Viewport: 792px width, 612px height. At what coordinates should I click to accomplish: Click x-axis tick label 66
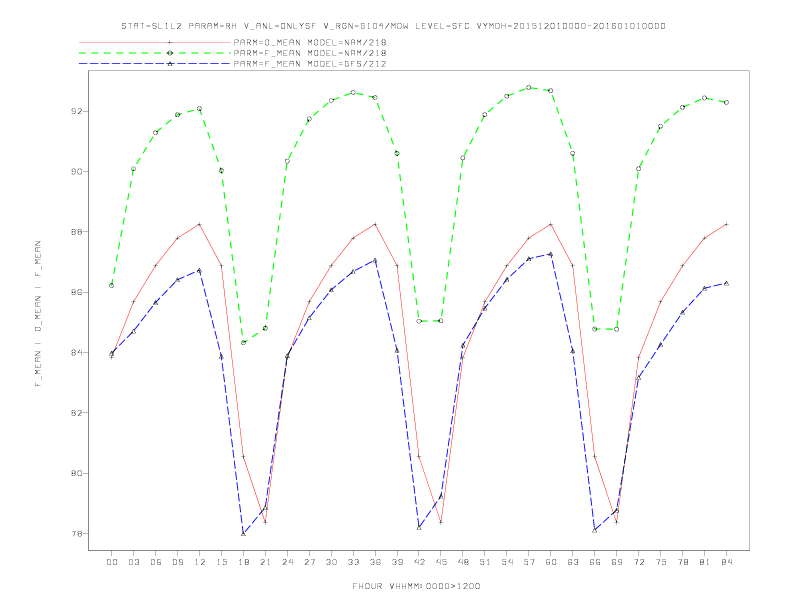pos(595,562)
